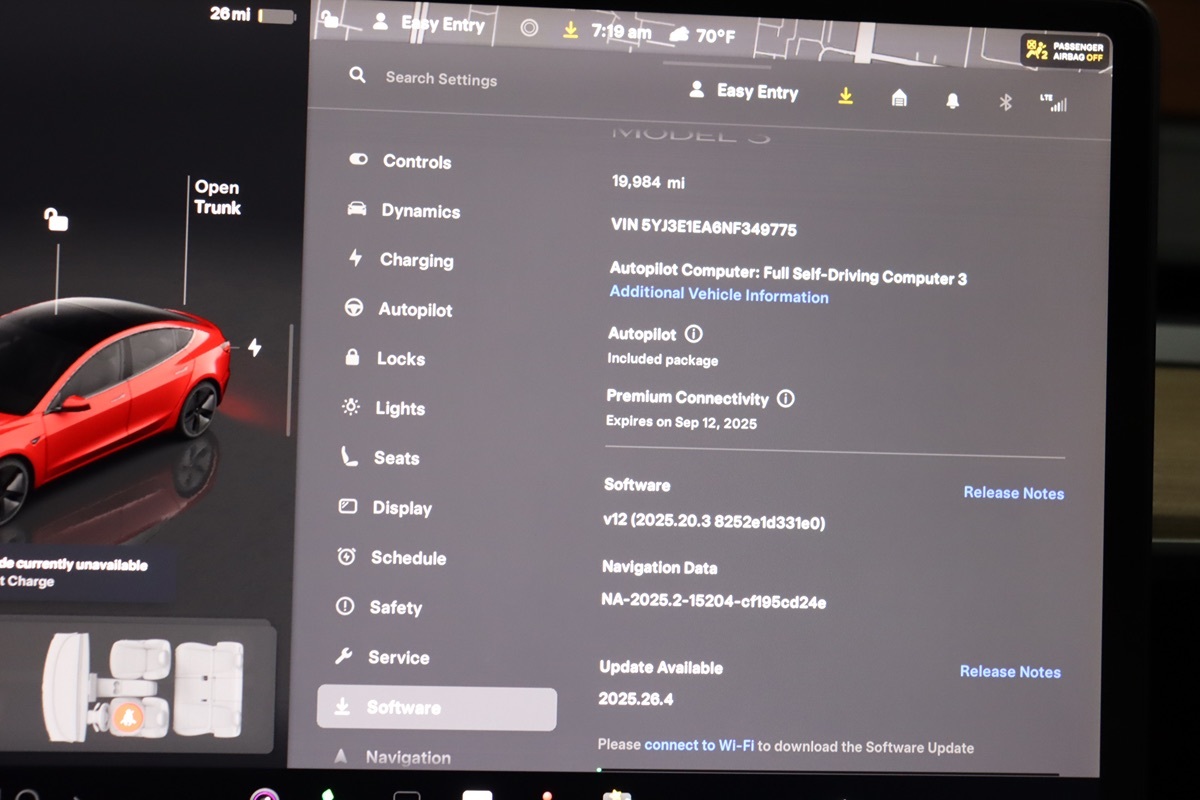Tap the info icon beside Premium Connectivity
Image resolution: width=1200 pixels, height=800 pixels.
click(786, 399)
